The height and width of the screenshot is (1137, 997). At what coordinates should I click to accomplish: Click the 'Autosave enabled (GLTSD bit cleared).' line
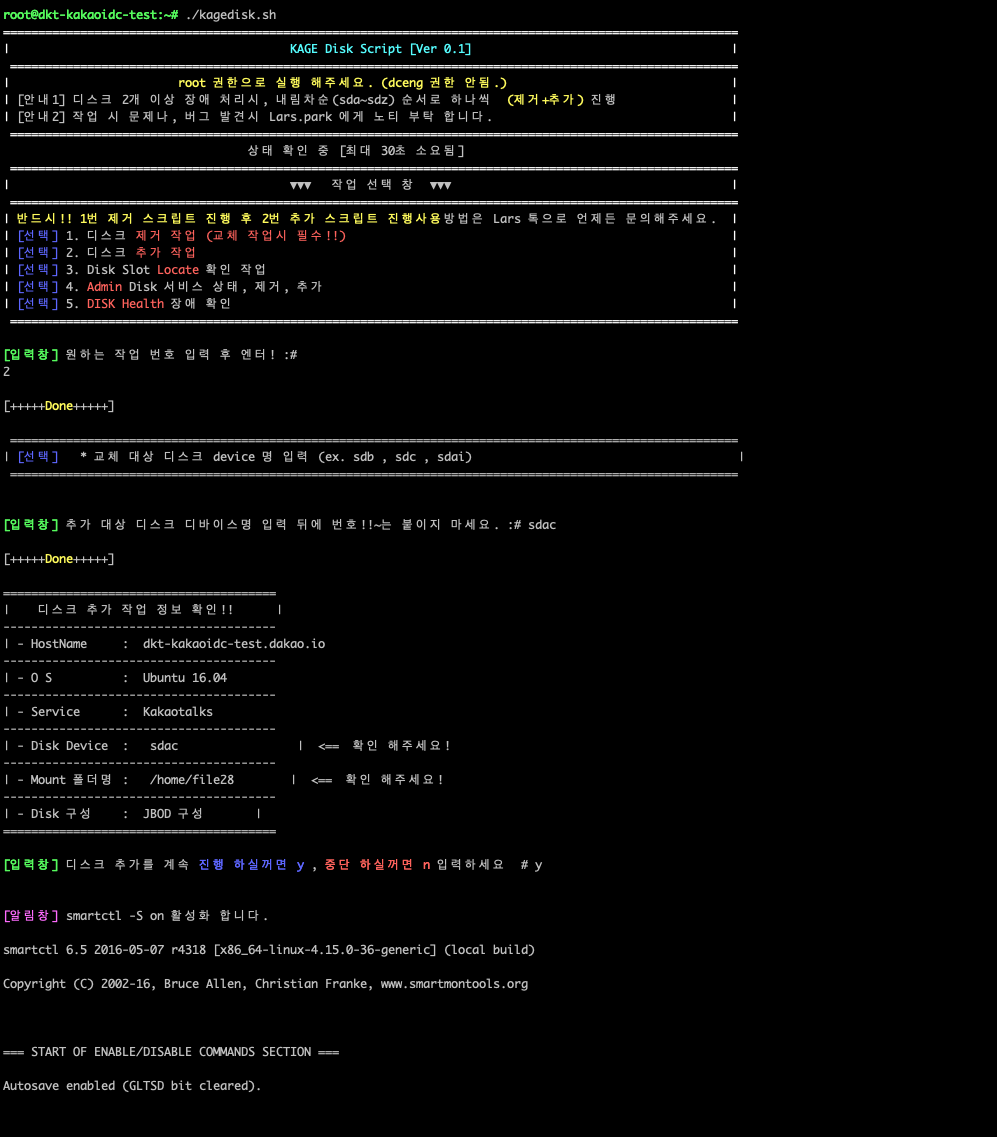coord(132,1086)
